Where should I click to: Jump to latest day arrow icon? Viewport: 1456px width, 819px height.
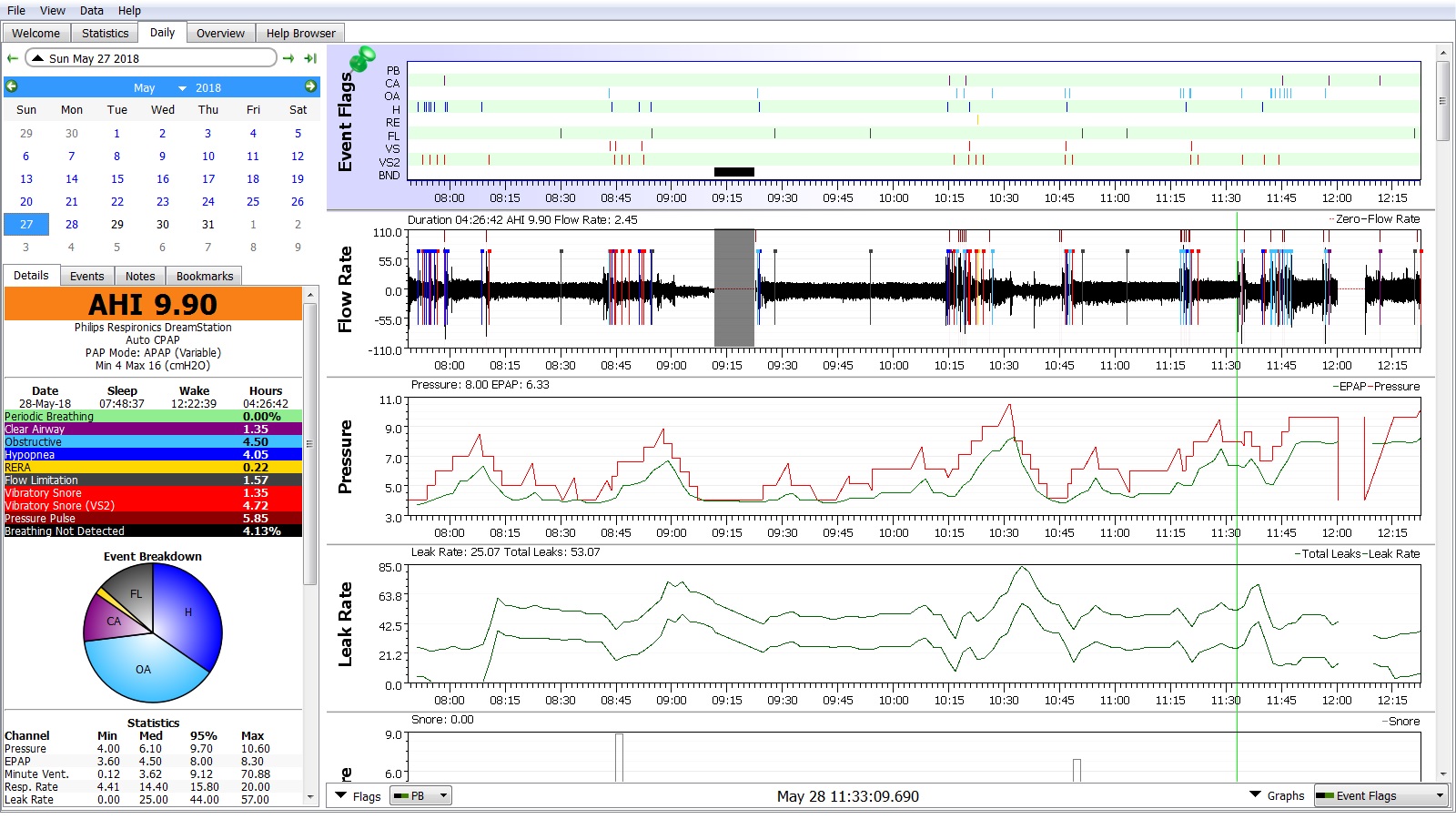(310, 58)
